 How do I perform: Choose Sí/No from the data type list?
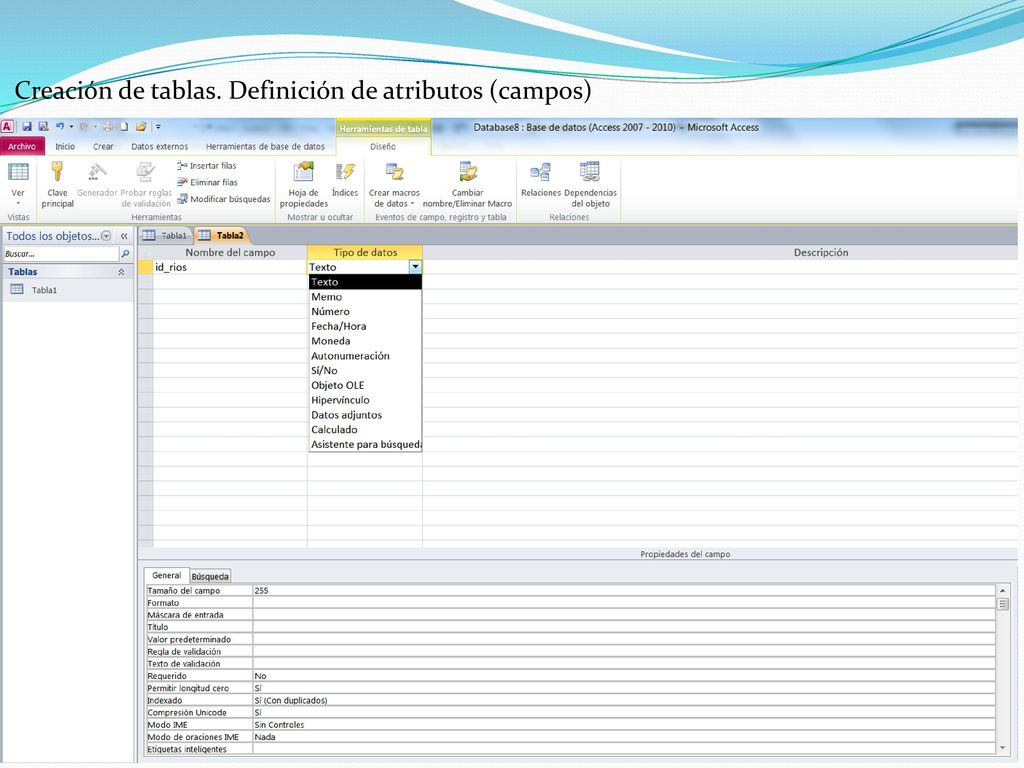pos(365,370)
